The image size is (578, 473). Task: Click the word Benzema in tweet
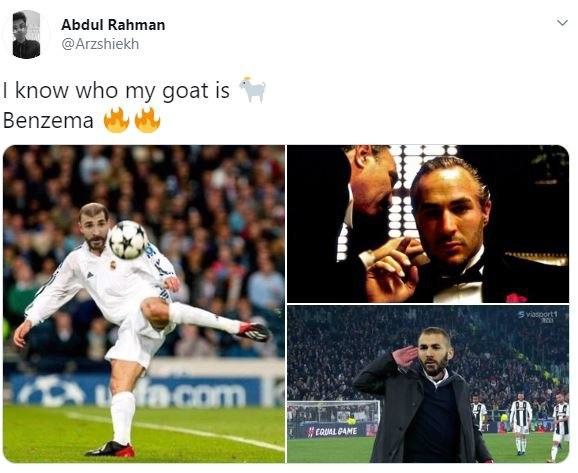coord(48,121)
